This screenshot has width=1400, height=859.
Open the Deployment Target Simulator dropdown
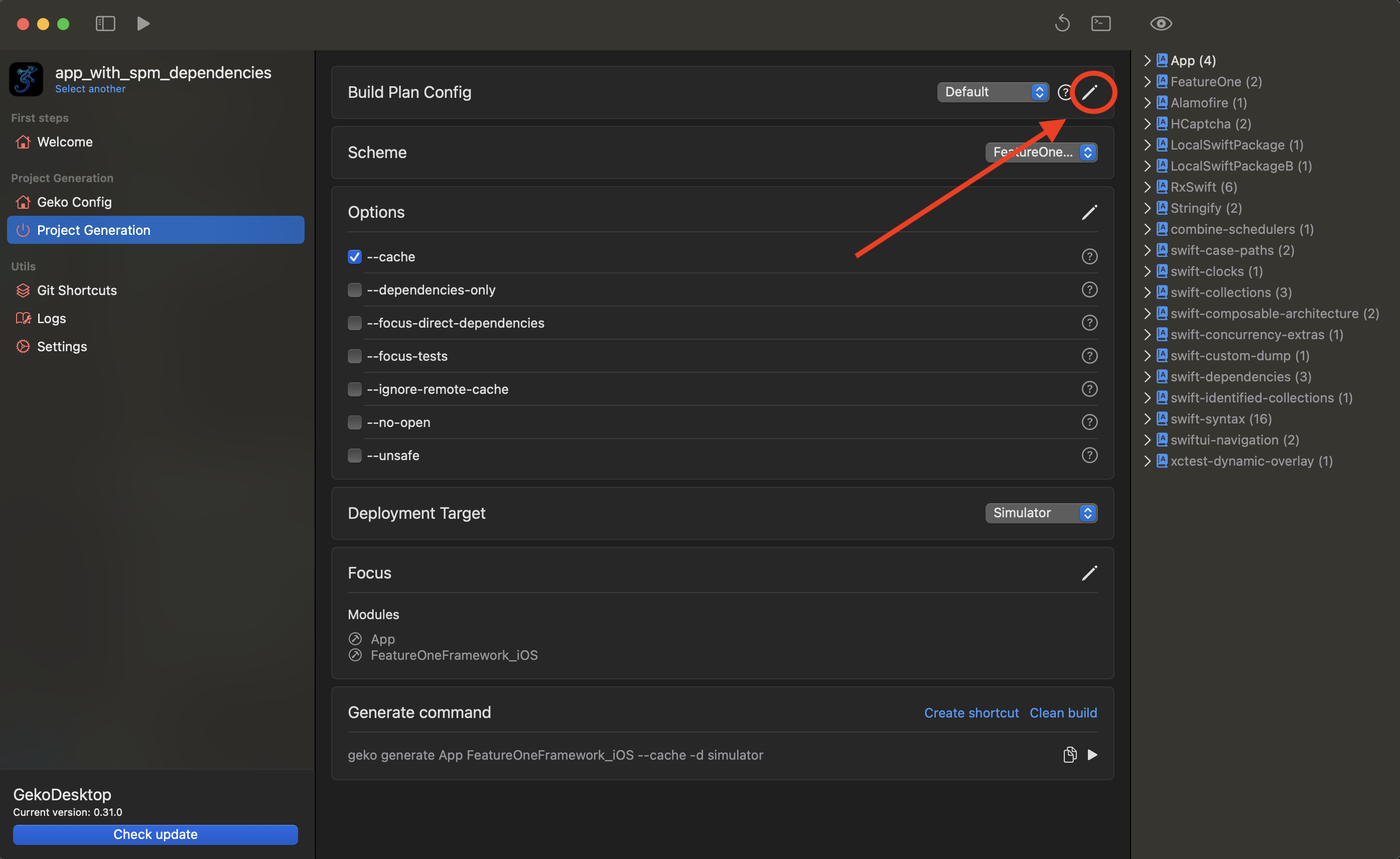(x=1041, y=513)
